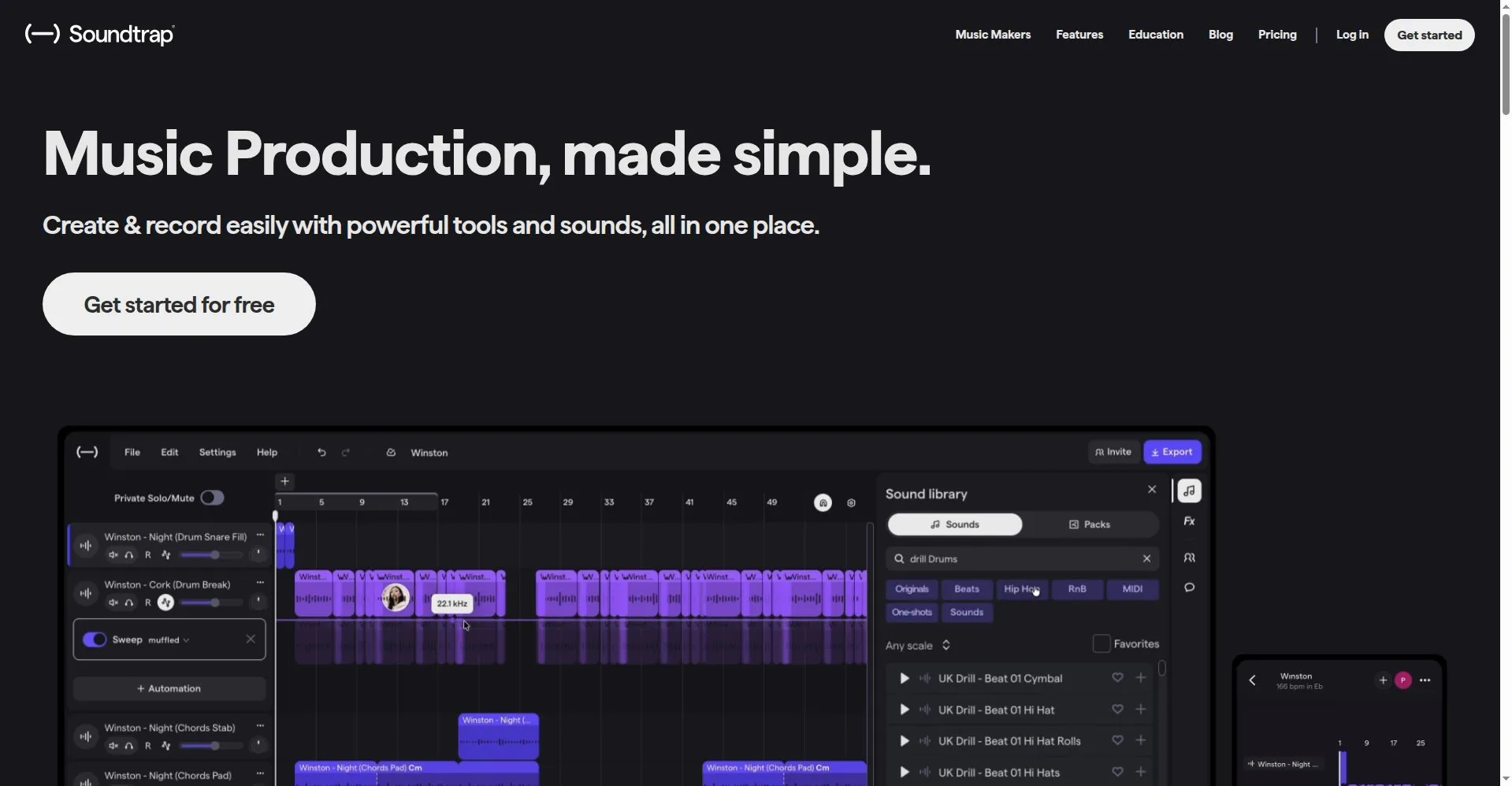Check the Favorites checkbox
Screen dimensions: 1512x786
[x=1101, y=643]
